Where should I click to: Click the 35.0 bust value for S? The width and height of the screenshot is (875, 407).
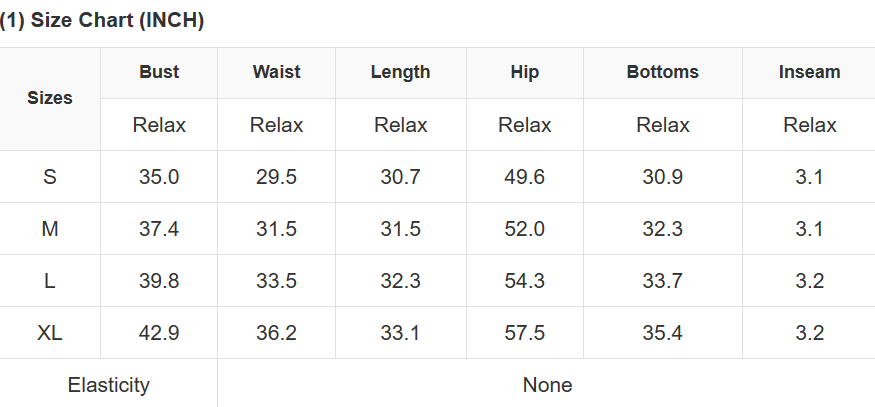(x=159, y=177)
